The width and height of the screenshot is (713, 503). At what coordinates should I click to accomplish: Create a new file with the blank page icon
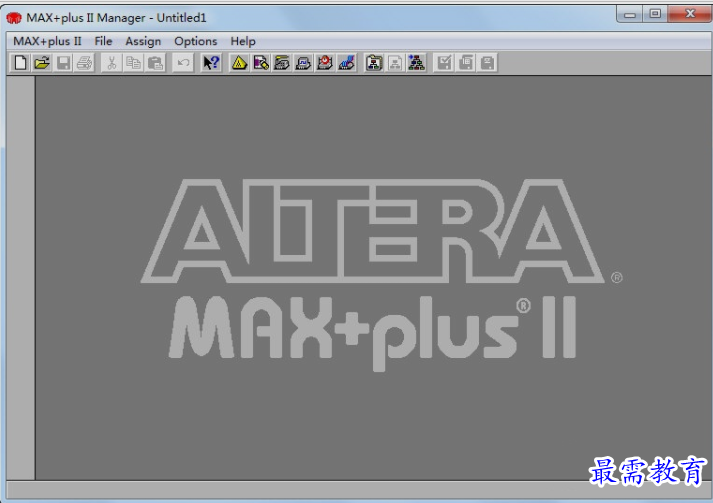20,63
